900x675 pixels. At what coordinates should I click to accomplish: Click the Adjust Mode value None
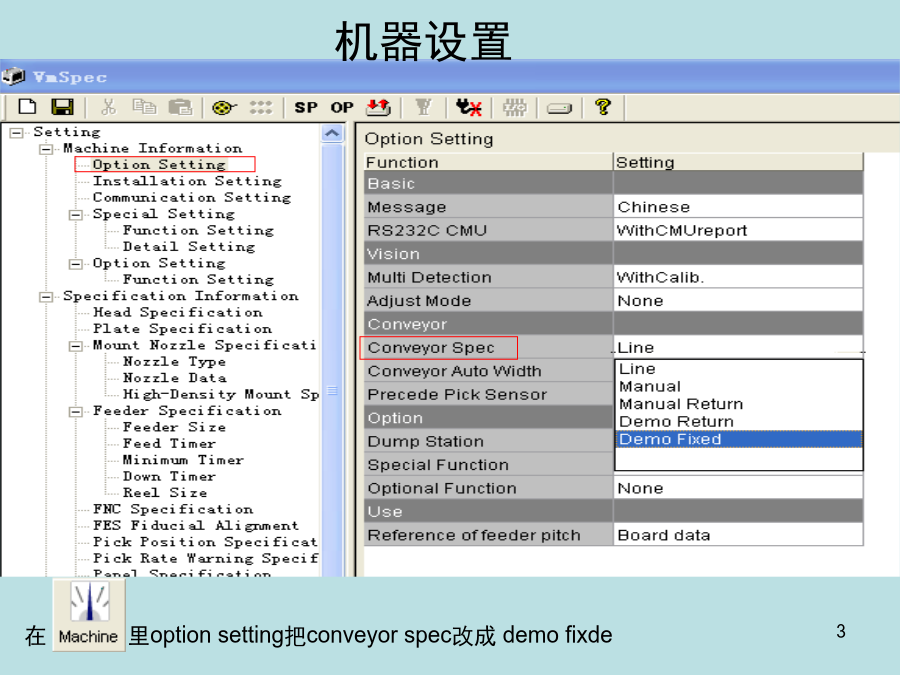pyautogui.click(x=738, y=301)
